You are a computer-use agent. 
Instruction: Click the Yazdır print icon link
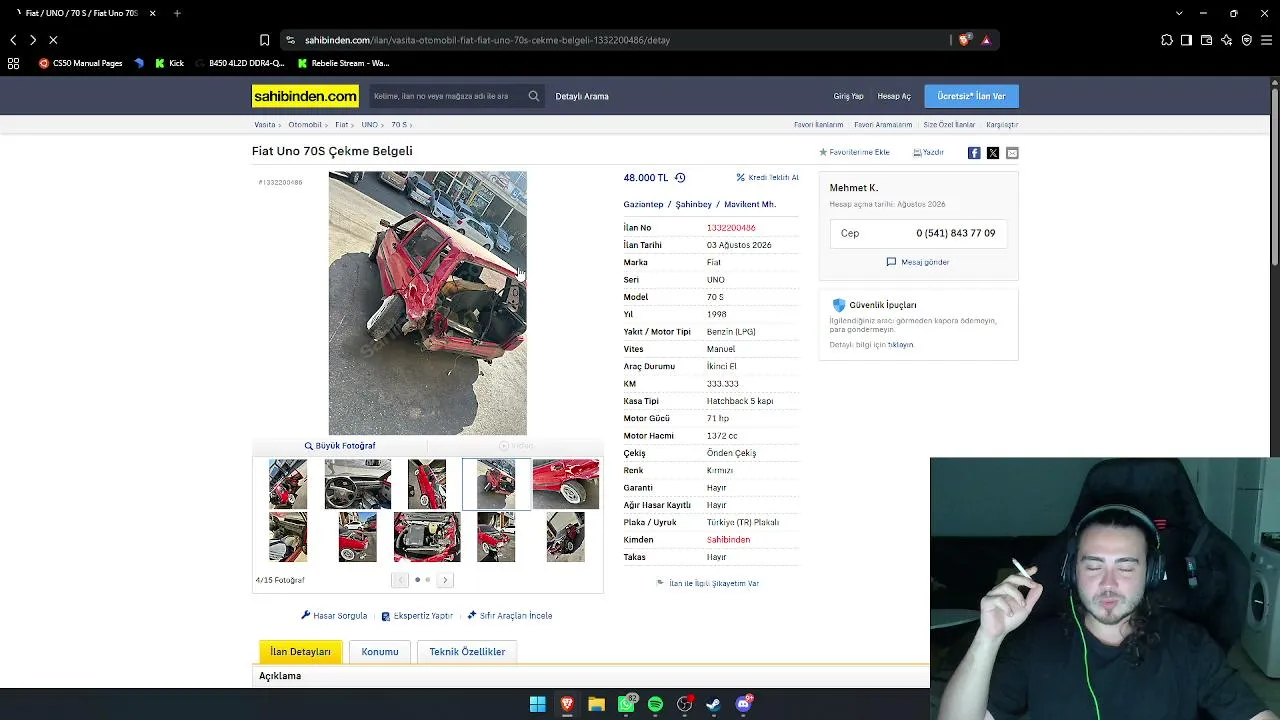[929, 152]
